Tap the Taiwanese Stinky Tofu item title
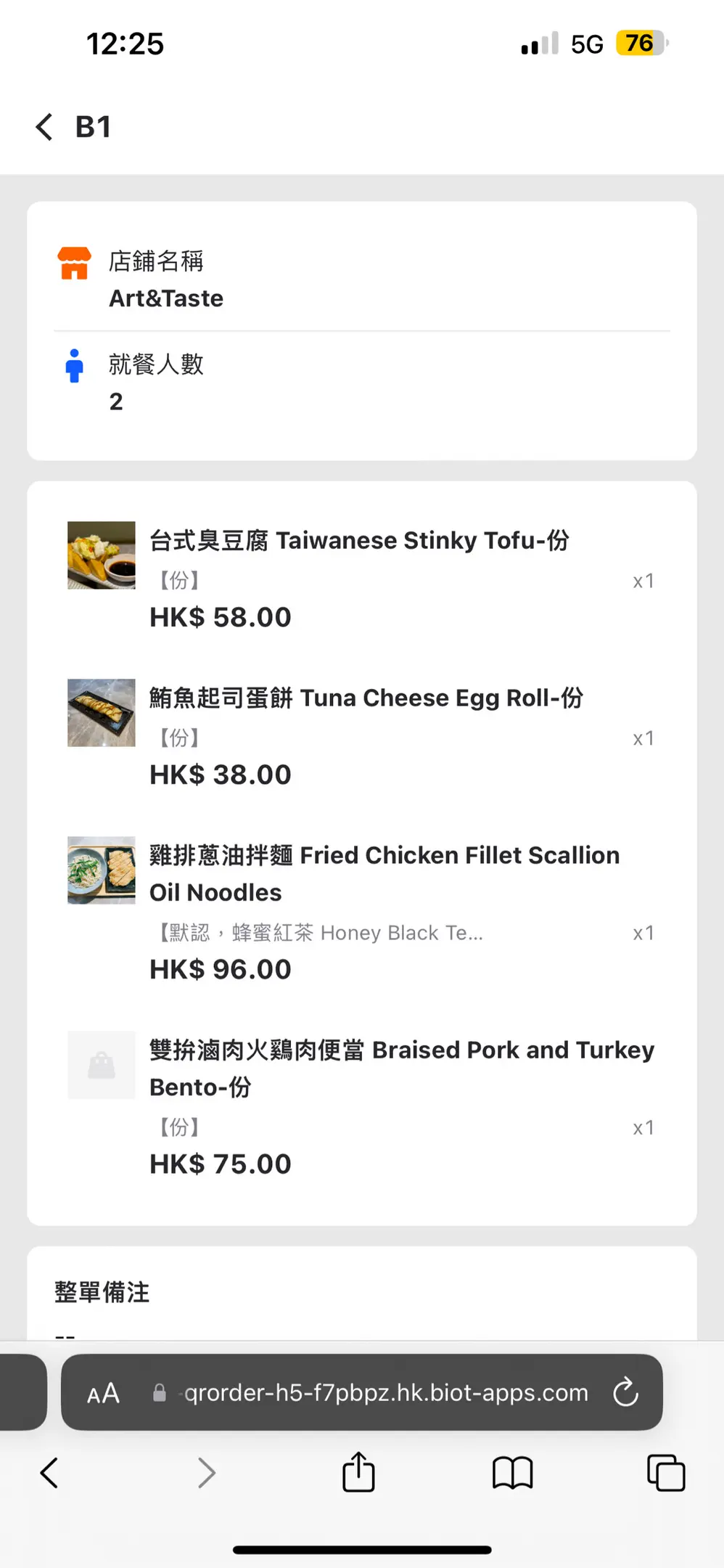Screen dimensions: 724x1568 pyautogui.click(x=359, y=541)
